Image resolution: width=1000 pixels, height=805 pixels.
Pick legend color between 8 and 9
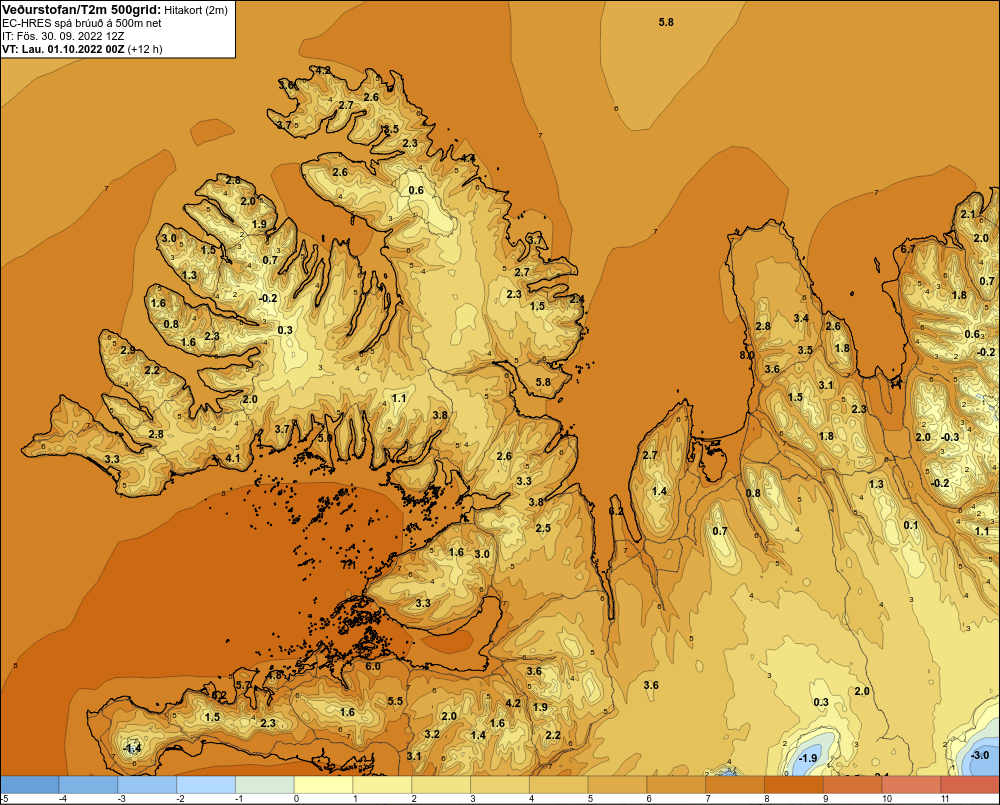point(793,785)
